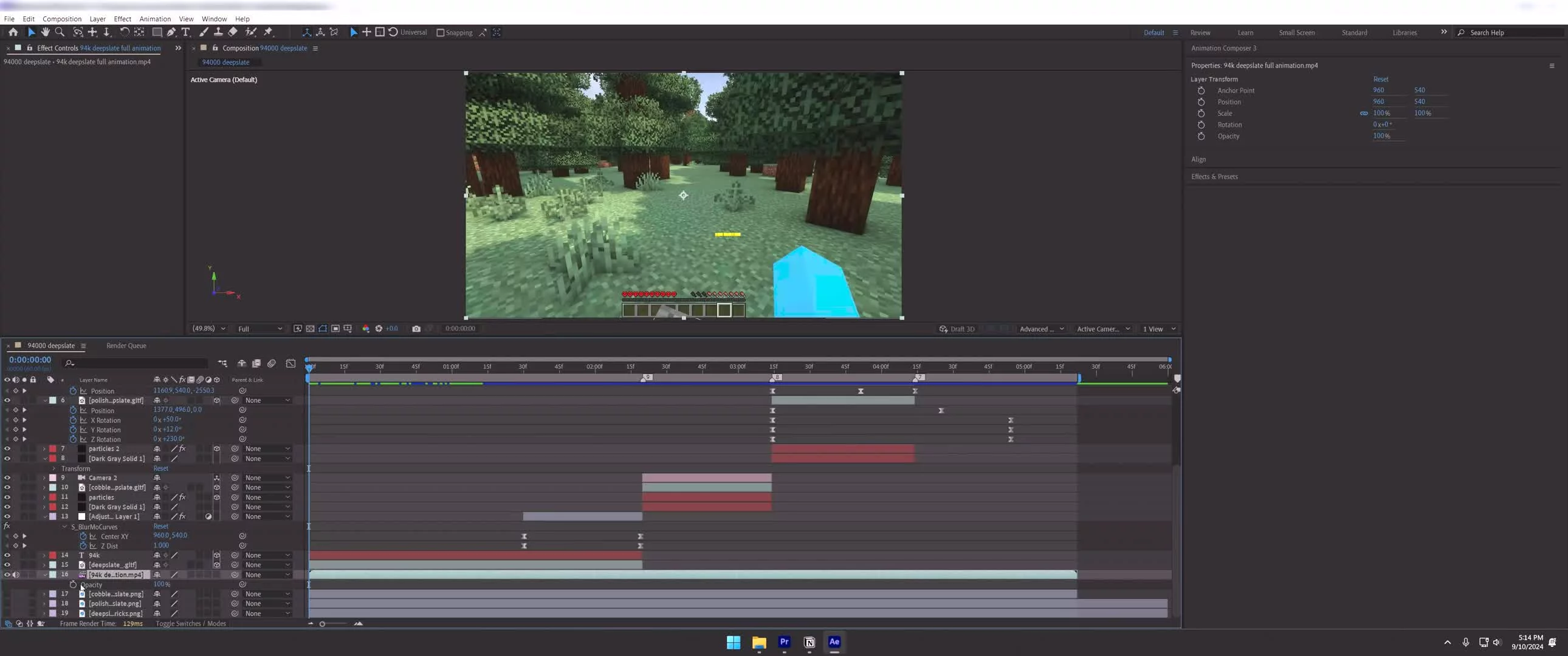Hide the Camera 2 layer
Image resolution: width=1568 pixels, height=656 pixels.
click(x=7, y=477)
